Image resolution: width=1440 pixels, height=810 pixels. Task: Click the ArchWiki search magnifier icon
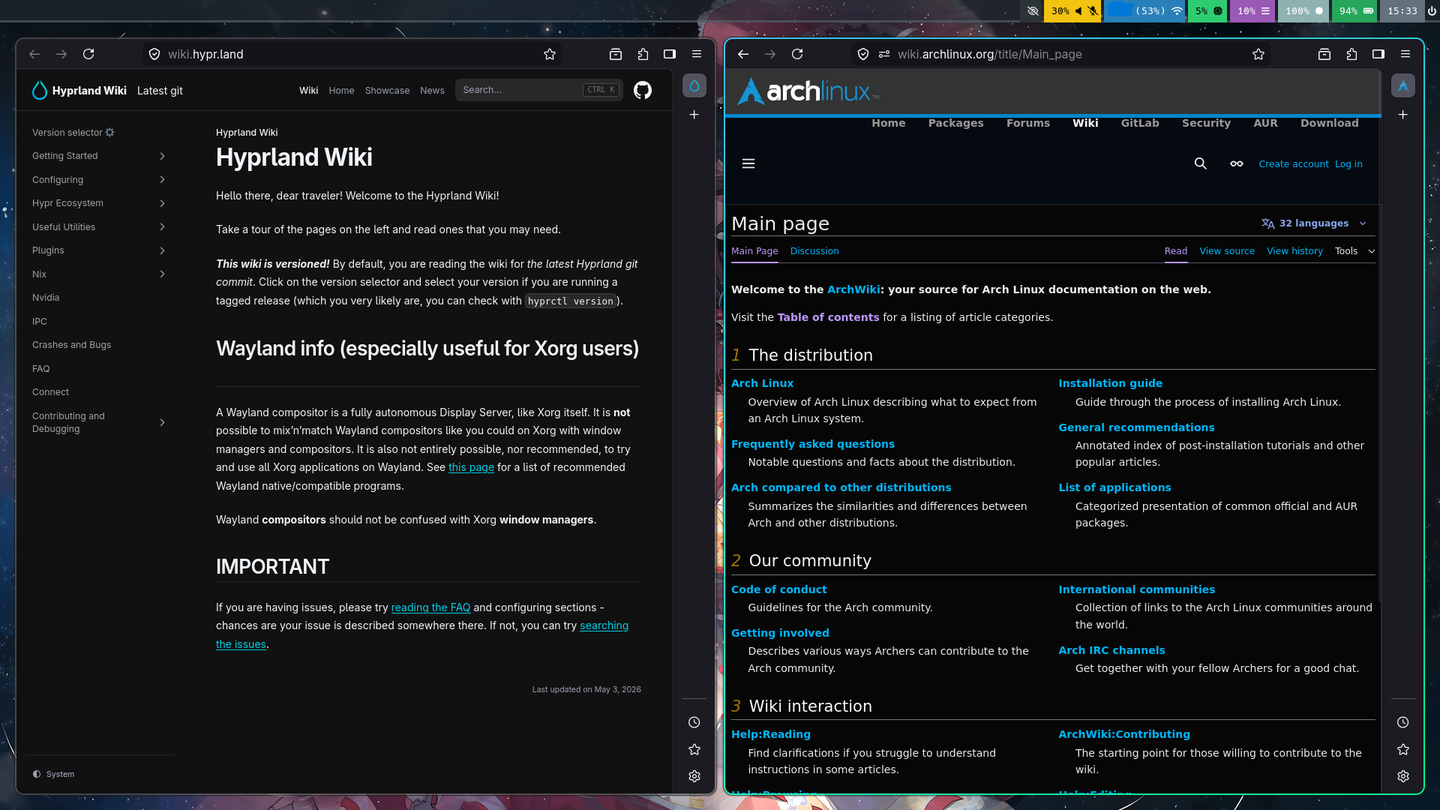pyautogui.click(x=1200, y=163)
